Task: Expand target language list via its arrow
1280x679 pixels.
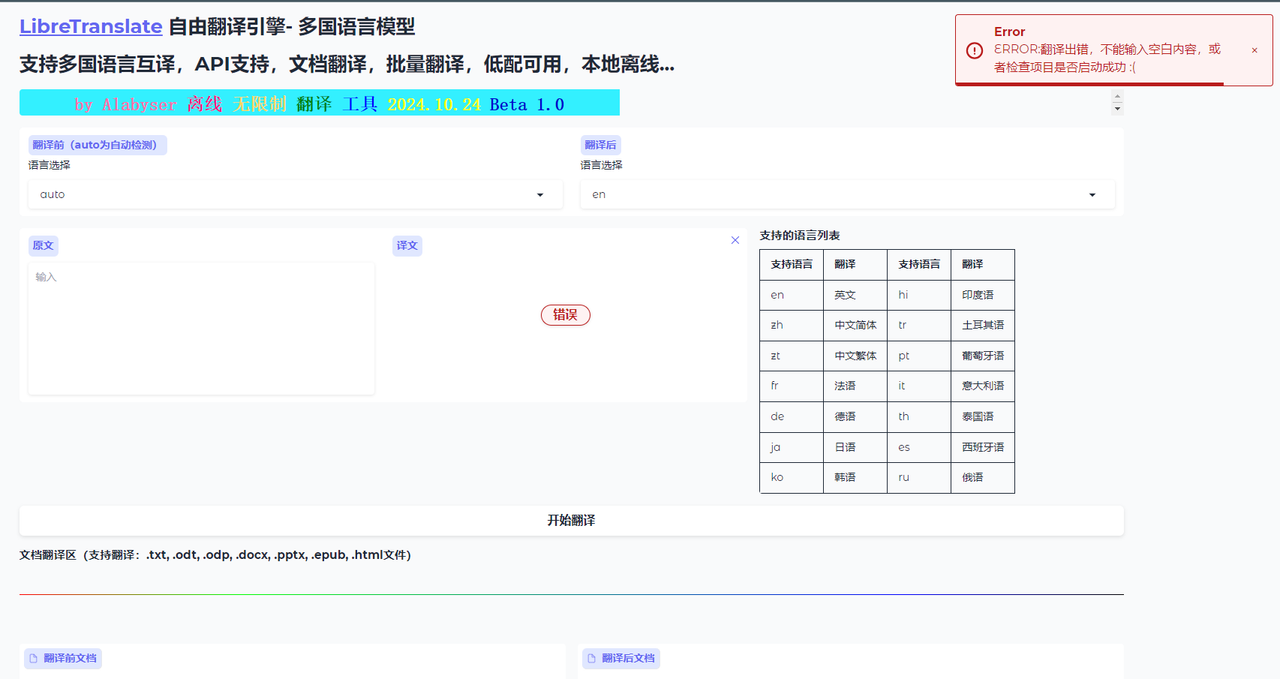Action: pyautogui.click(x=1092, y=195)
